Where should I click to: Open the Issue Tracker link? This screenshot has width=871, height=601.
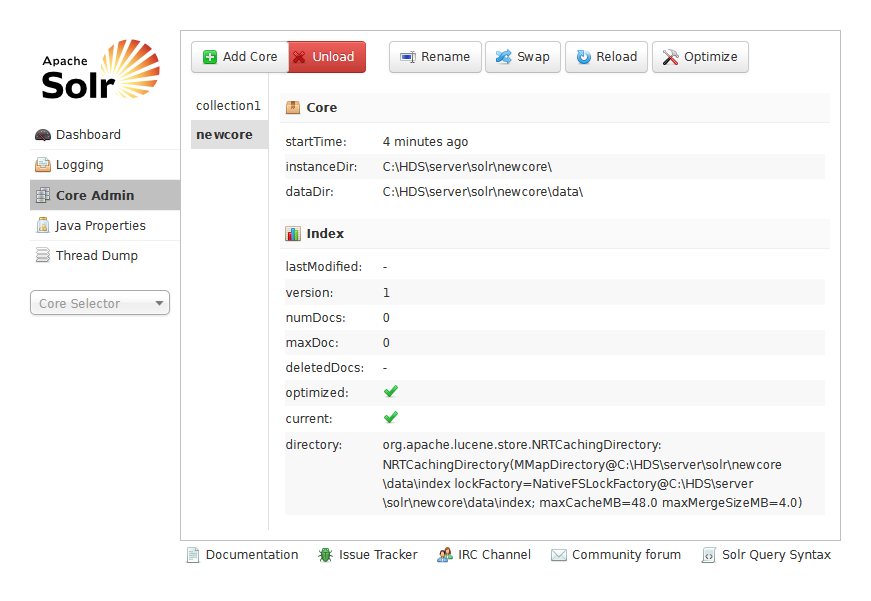(x=368, y=555)
